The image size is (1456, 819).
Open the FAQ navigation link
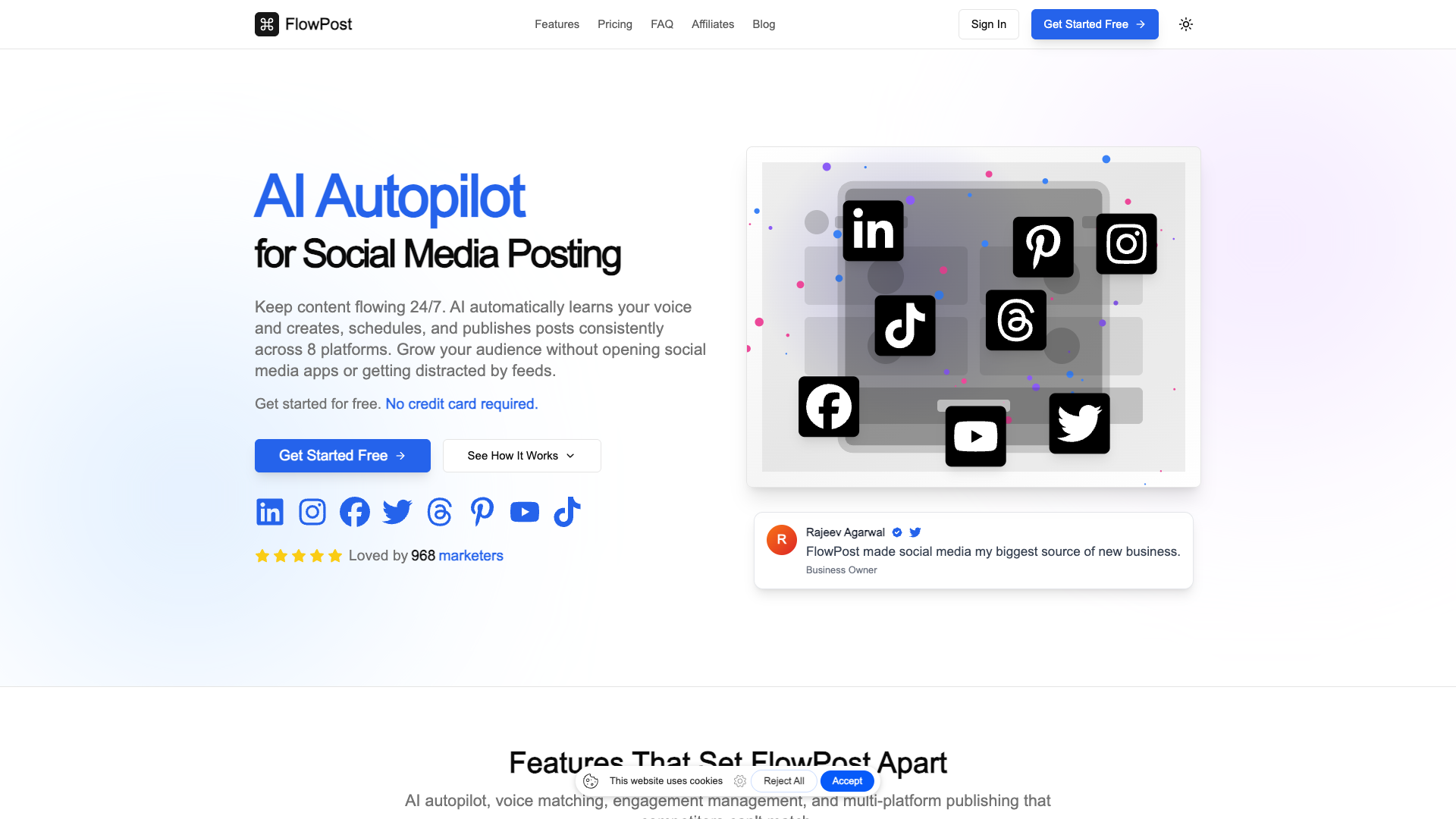tap(662, 24)
